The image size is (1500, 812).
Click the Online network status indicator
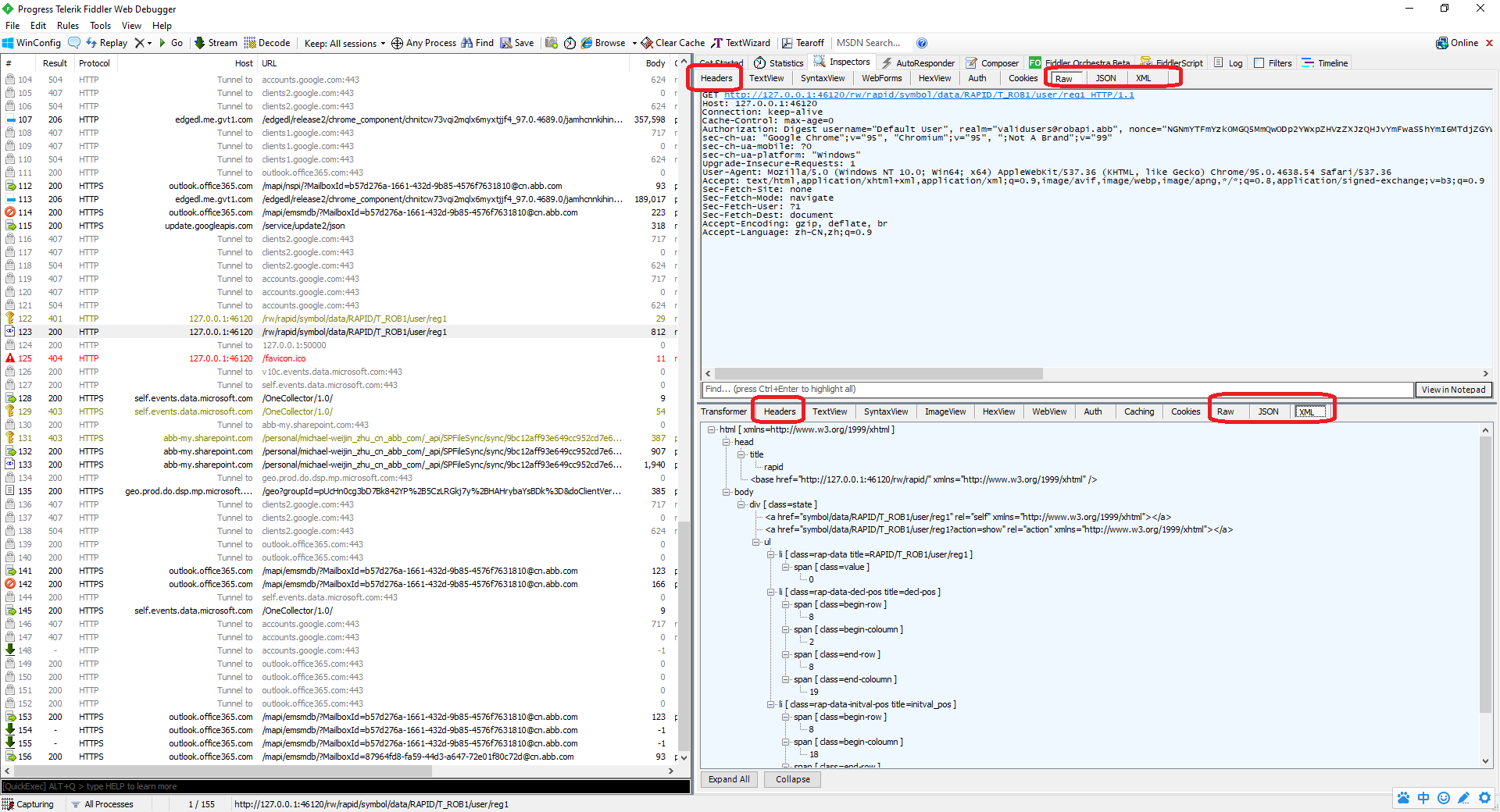[1457, 43]
